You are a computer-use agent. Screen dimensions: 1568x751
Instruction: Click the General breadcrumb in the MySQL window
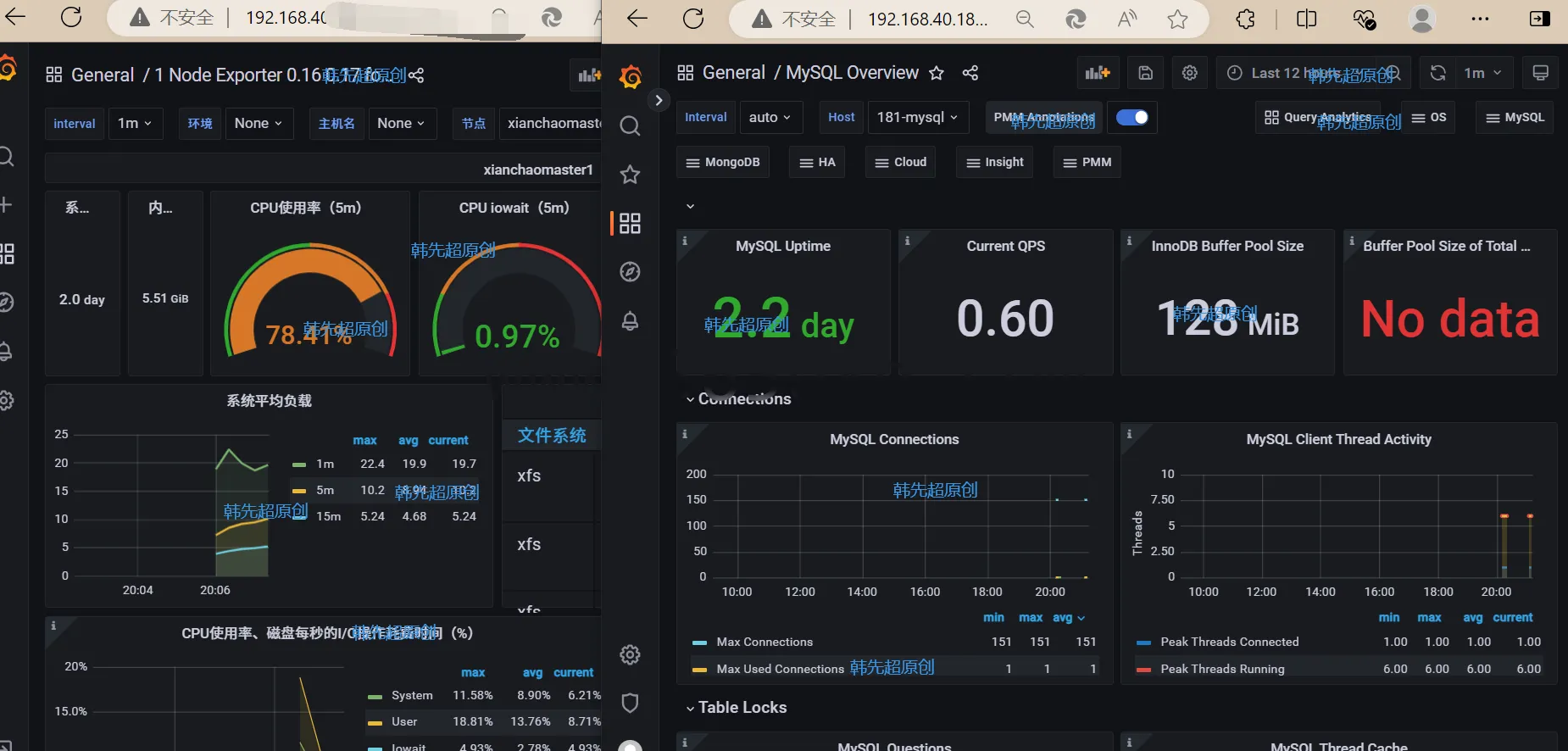pos(734,73)
